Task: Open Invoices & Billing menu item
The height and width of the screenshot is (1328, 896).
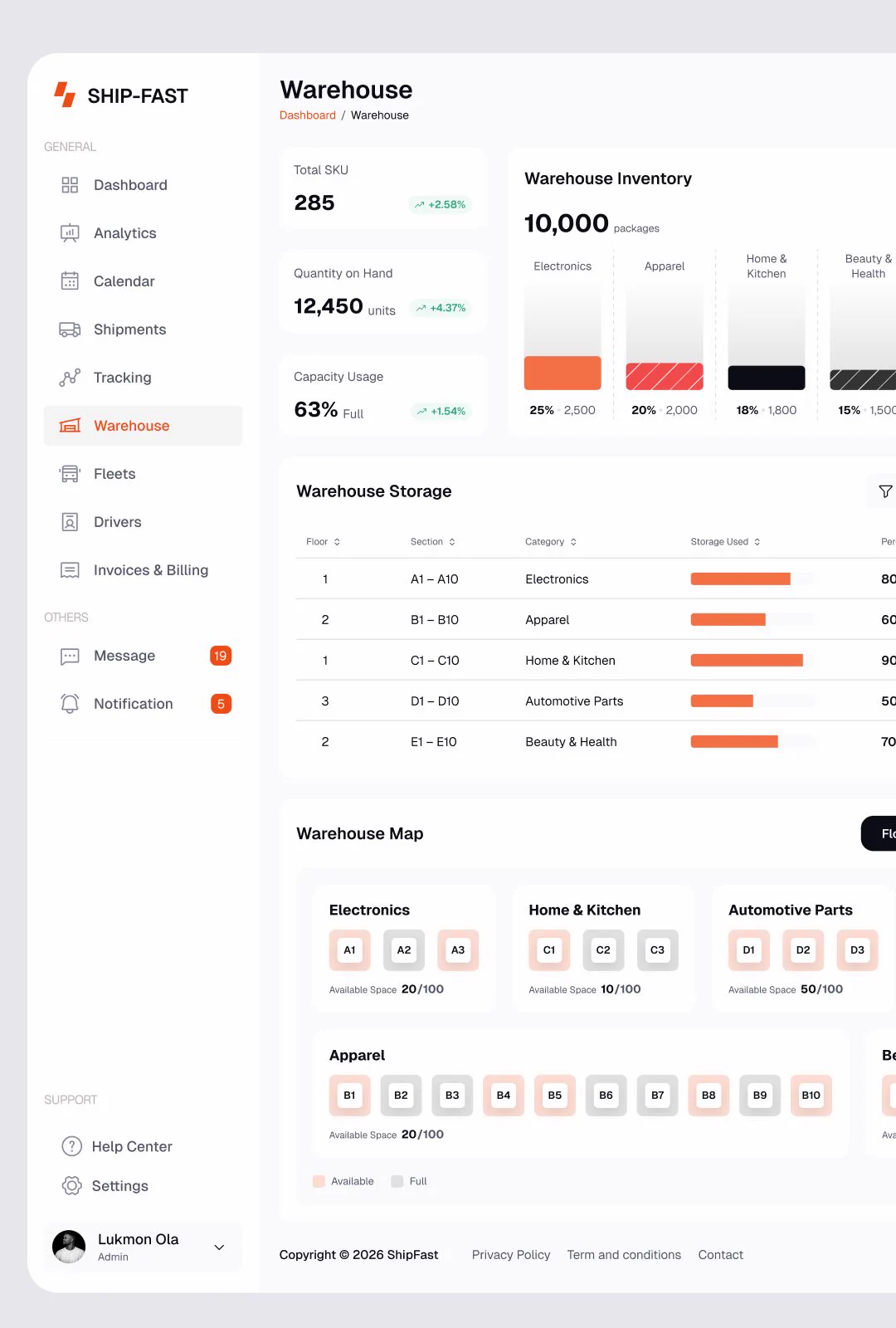Action: pyautogui.click(x=143, y=570)
